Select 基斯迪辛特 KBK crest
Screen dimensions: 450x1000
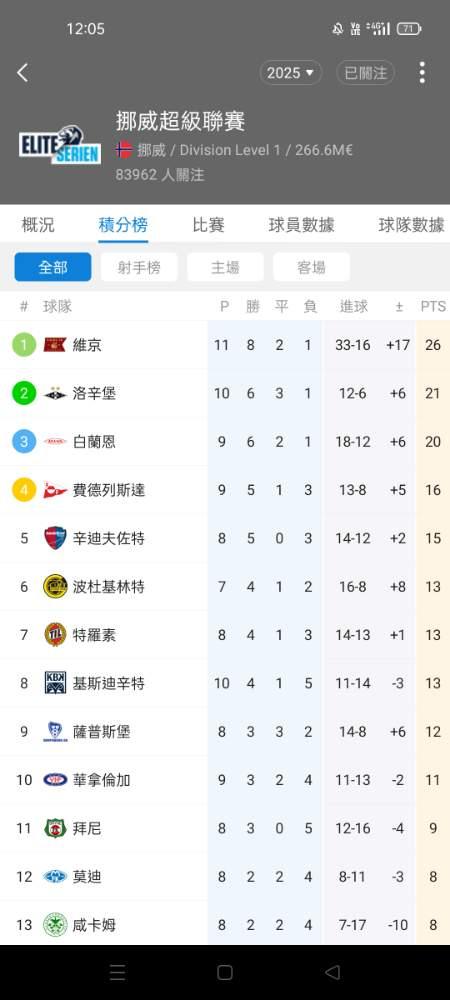click(55, 683)
